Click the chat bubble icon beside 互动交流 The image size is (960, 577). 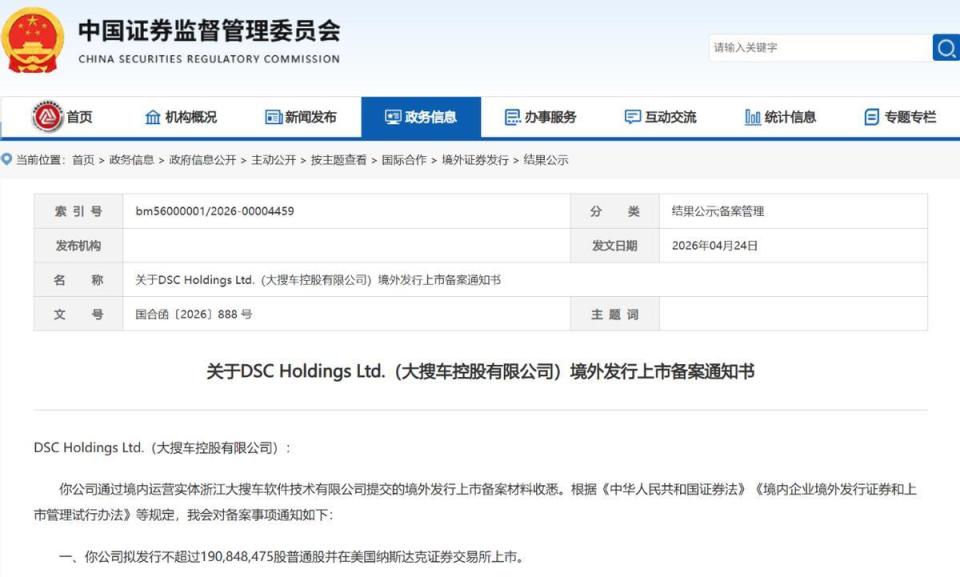point(632,117)
